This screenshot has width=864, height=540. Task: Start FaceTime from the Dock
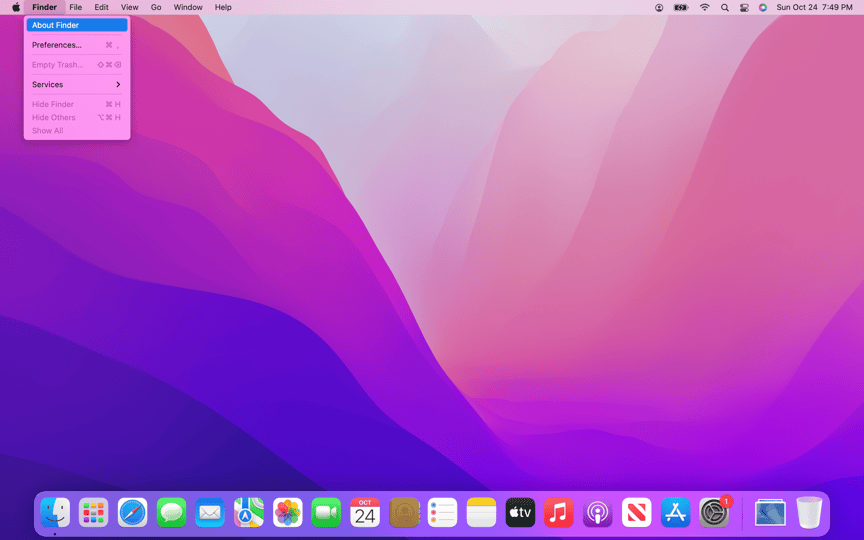[x=326, y=512]
